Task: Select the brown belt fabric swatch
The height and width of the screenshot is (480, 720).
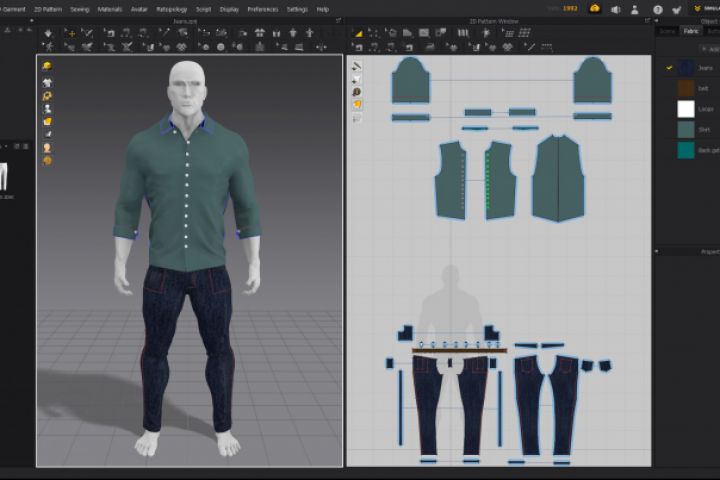Action: click(685, 88)
